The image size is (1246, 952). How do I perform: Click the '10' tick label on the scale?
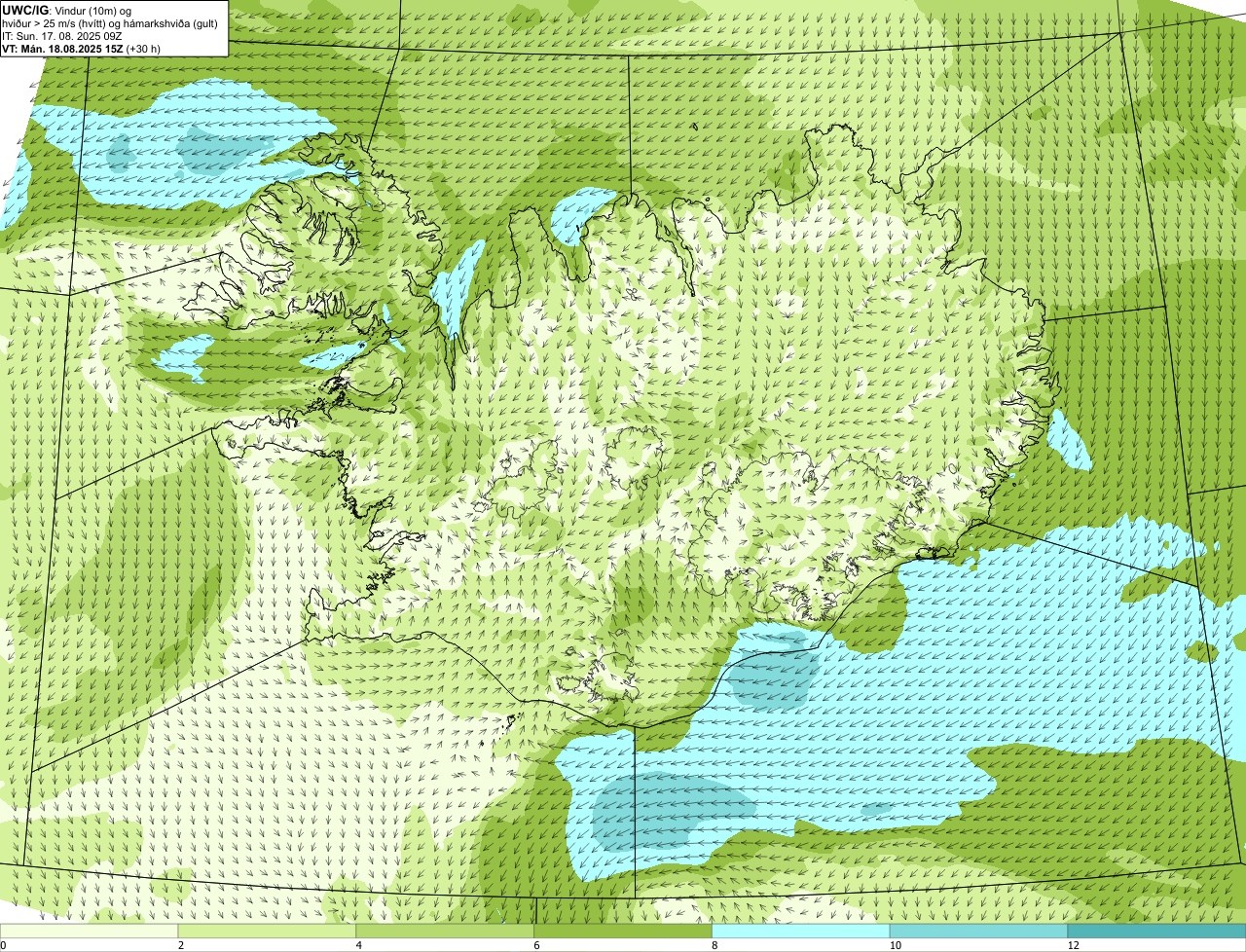pyautogui.click(x=896, y=945)
